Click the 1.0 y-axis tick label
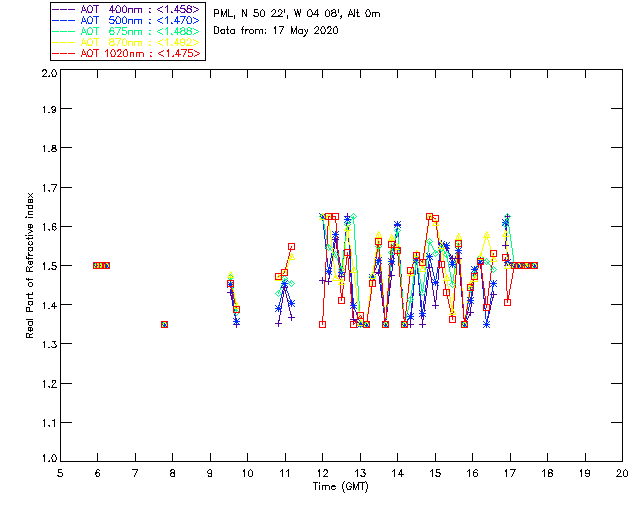Viewport: 640px width, 512px height. pyautogui.click(x=49, y=459)
